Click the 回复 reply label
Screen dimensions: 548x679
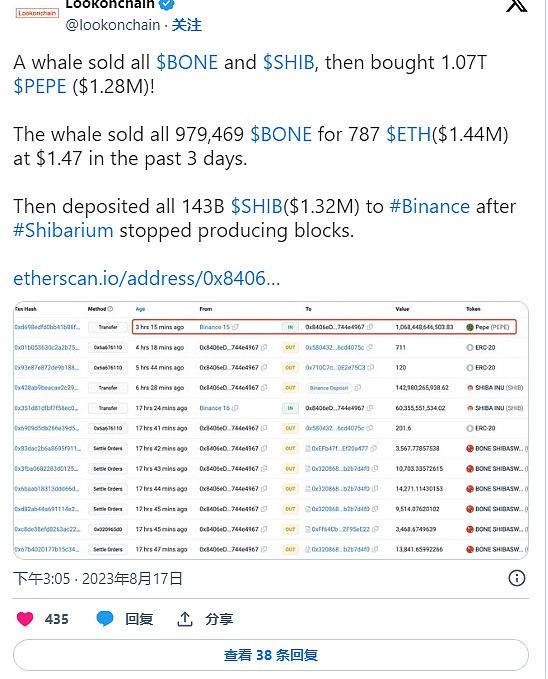tap(139, 619)
